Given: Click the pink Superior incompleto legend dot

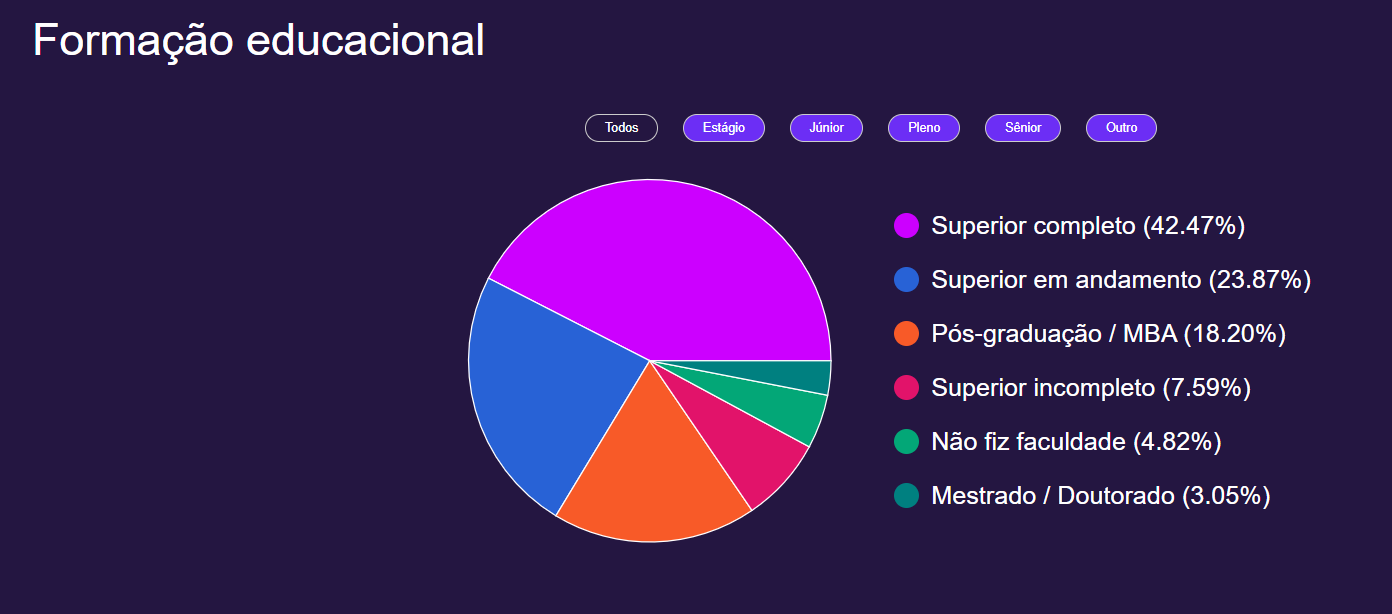Looking at the screenshot, I should [906, 387].
